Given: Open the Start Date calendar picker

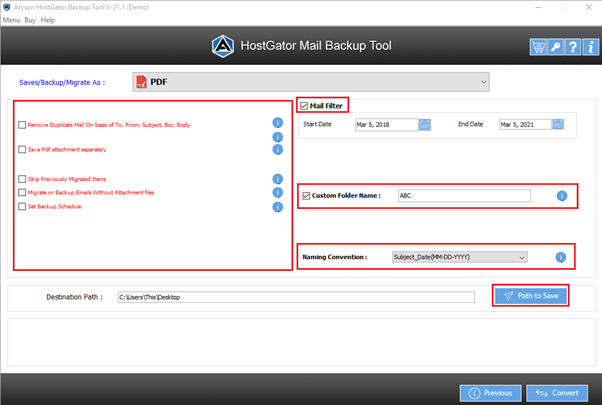Looking at the screenshot, I should [425, 124].
